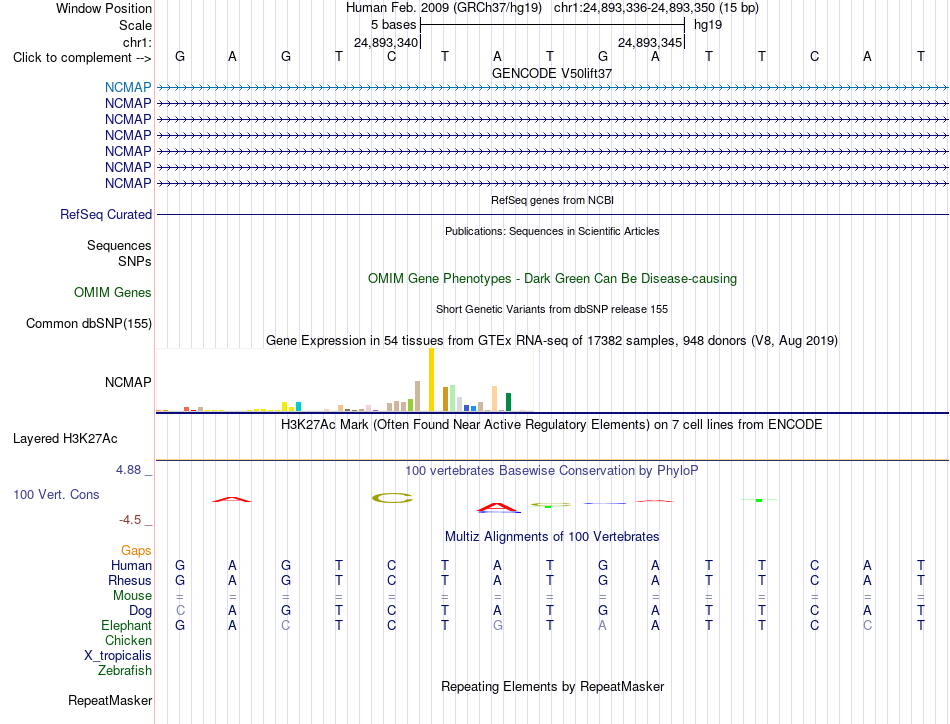
Task: Click the '5 bases' scale bar label
Action: click(x=394, y=25)
